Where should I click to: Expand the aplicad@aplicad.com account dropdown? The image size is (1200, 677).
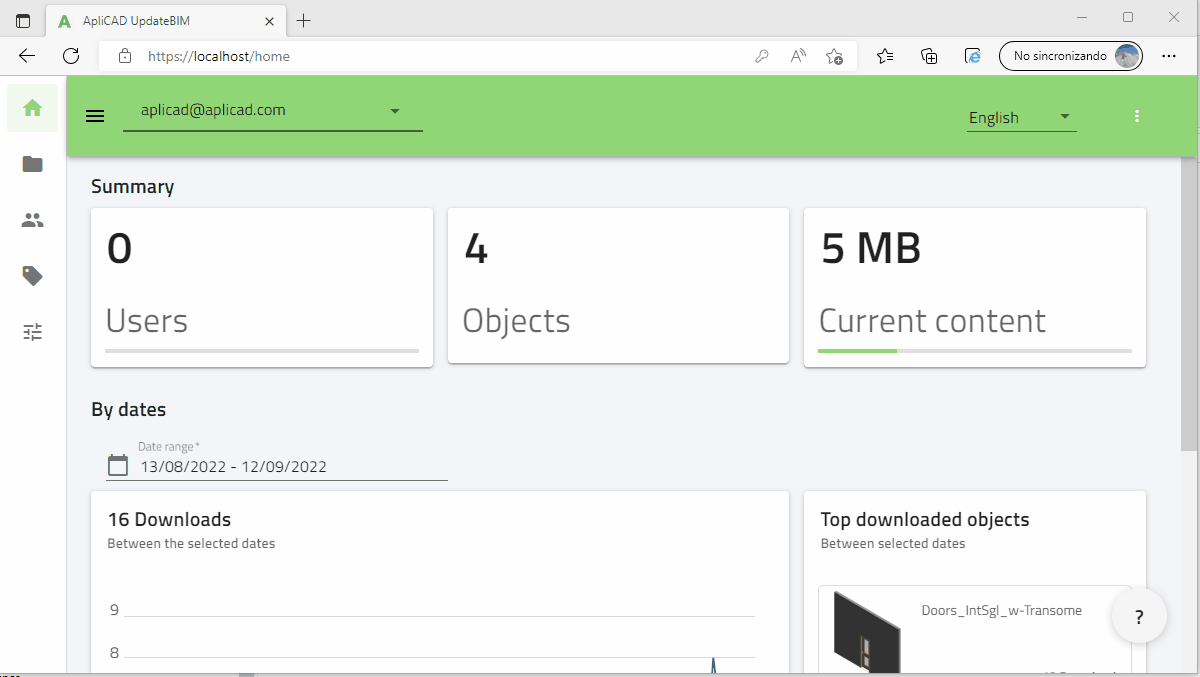click(x=394, y=111)
